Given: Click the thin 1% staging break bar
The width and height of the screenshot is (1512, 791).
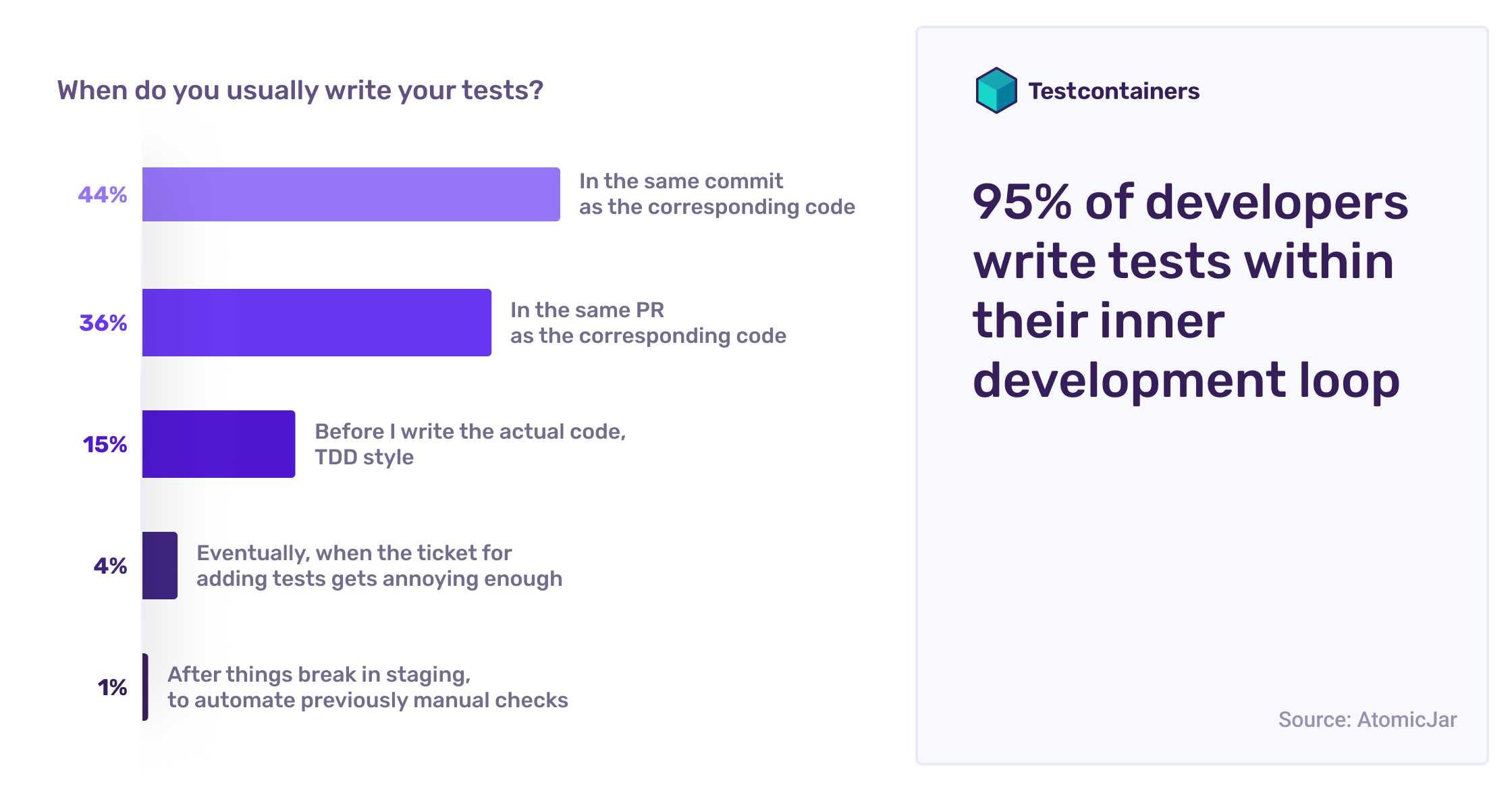Looking at the screenshot, I should [145, 687].
